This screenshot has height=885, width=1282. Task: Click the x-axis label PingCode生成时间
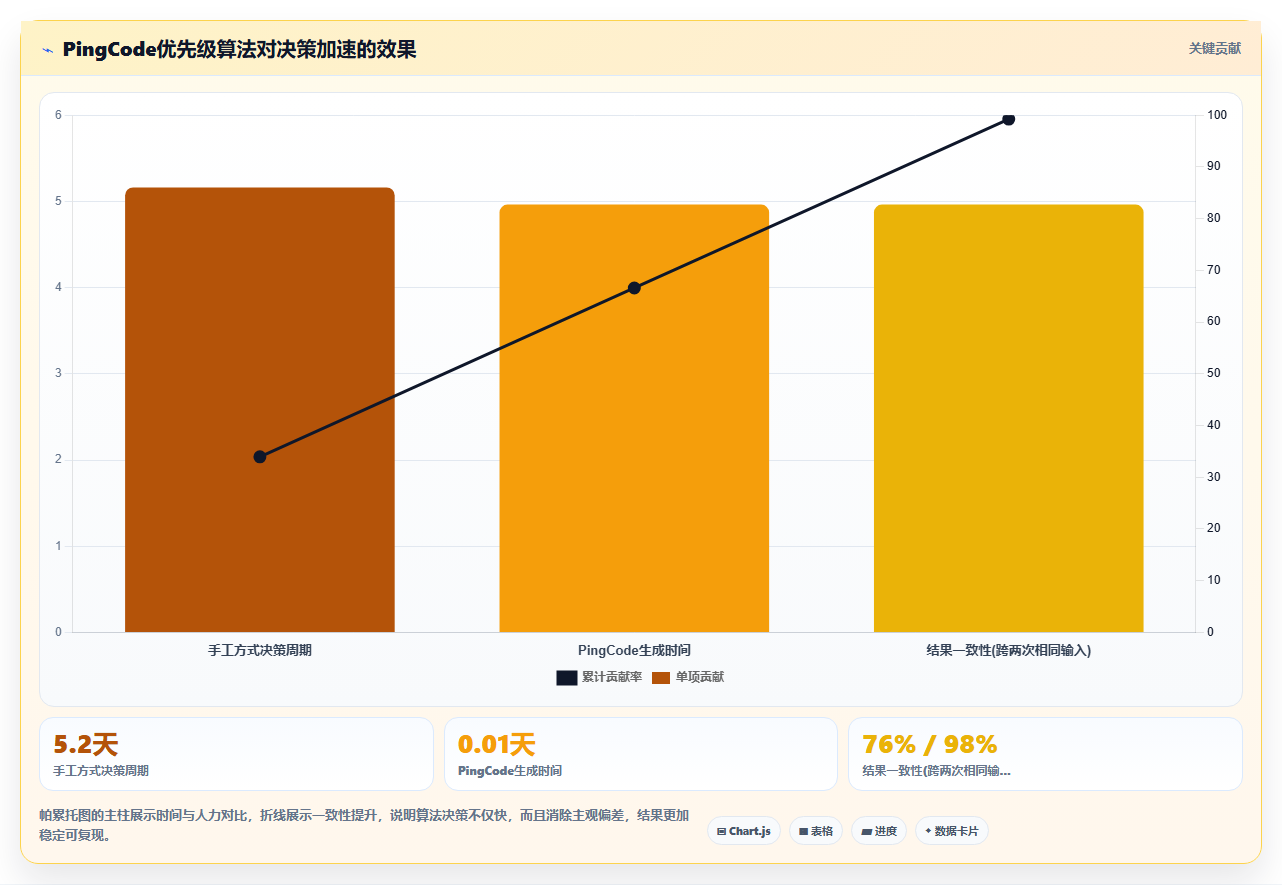634,650
